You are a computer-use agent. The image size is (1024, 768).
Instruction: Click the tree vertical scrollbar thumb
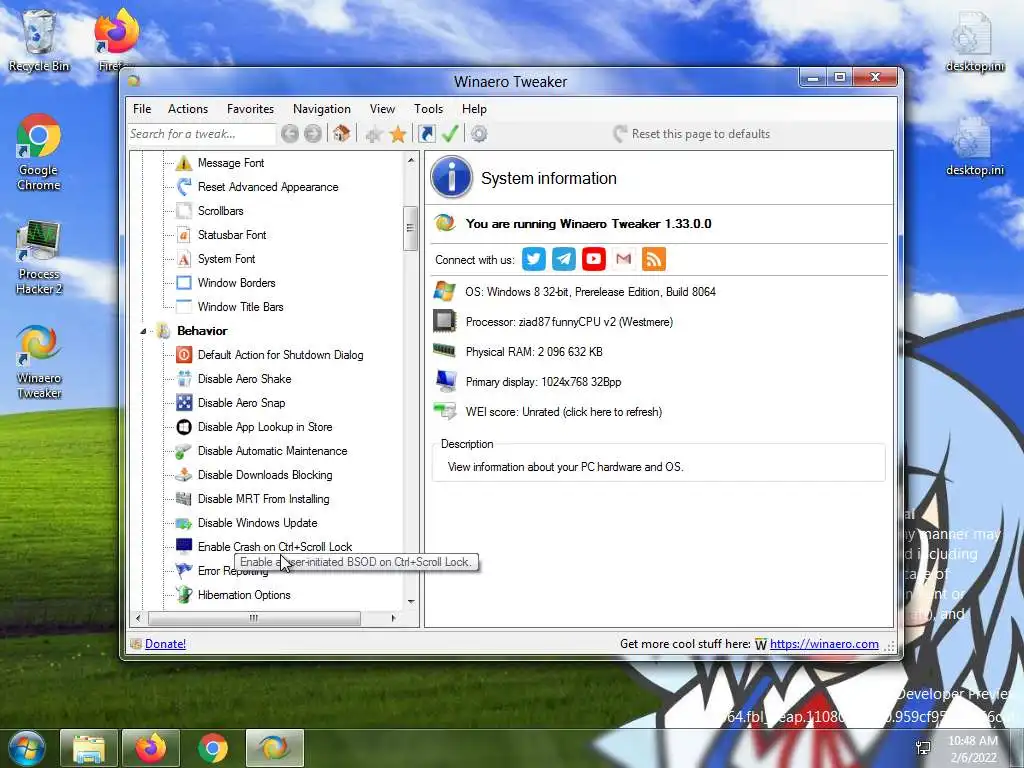410,228
